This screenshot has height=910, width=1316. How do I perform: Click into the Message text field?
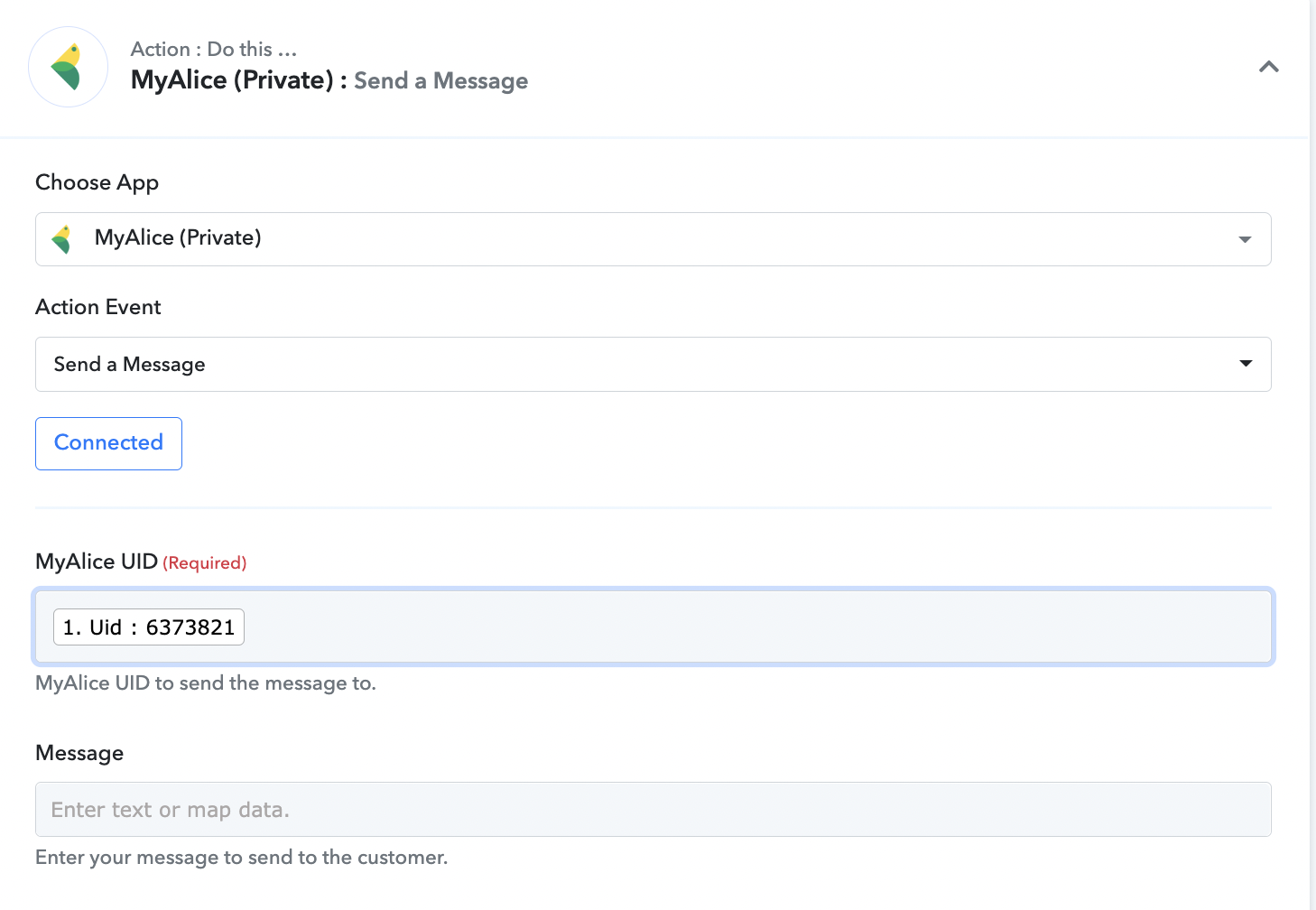(653, 810)
